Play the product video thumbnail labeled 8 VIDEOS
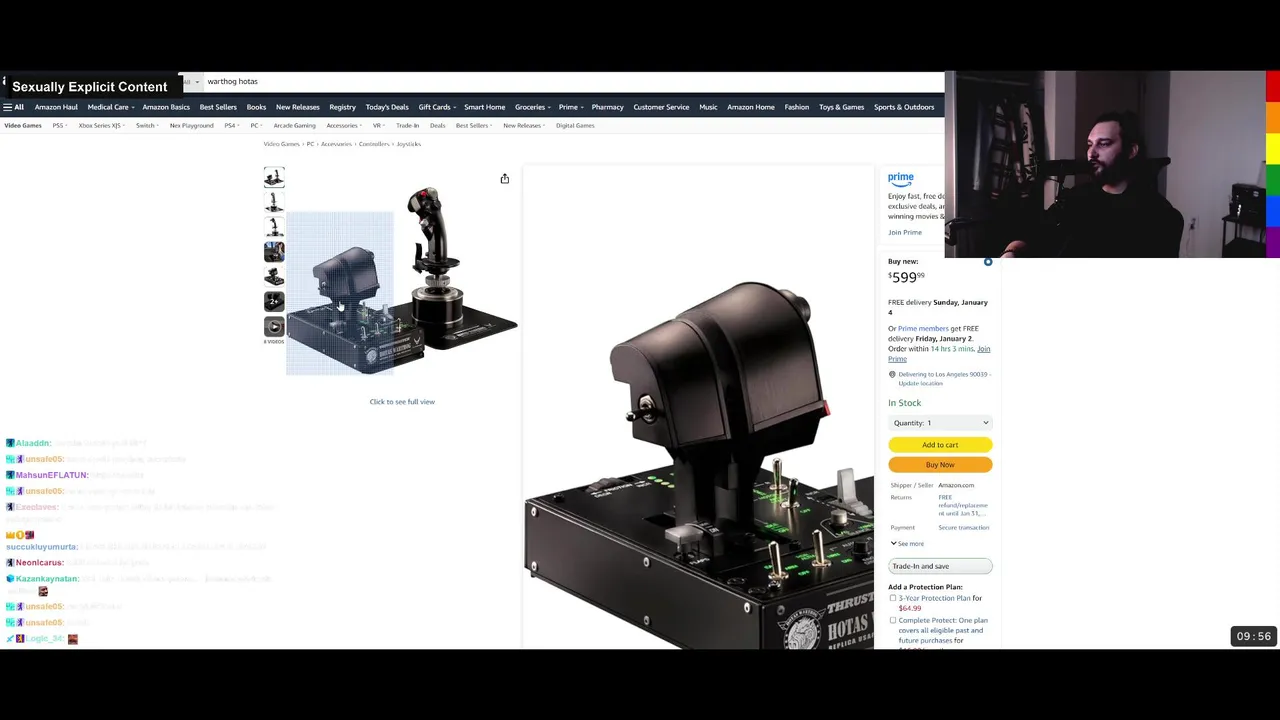1280x720 pixels. (274, 327)
